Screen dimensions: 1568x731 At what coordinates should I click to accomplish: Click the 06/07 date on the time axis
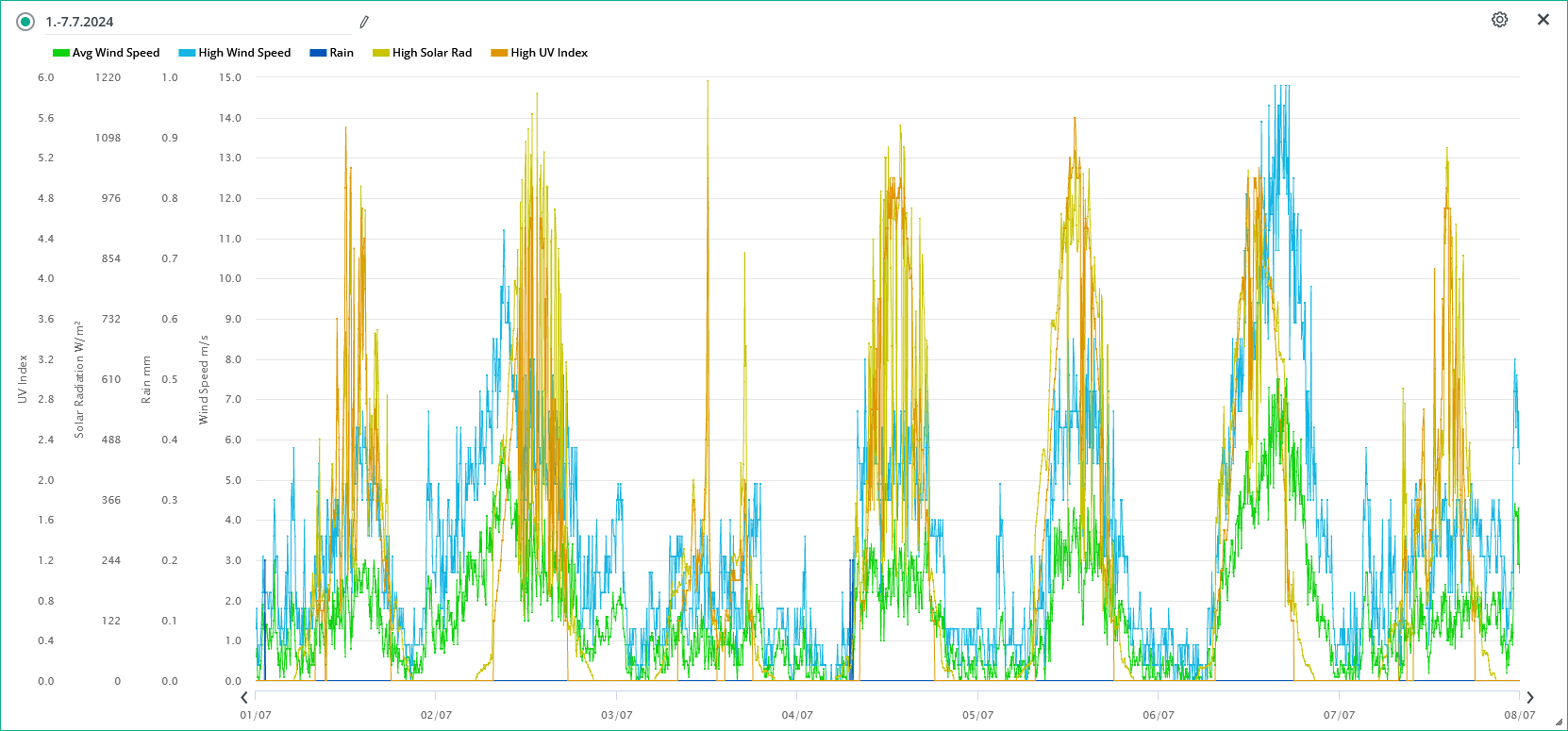1159,715
